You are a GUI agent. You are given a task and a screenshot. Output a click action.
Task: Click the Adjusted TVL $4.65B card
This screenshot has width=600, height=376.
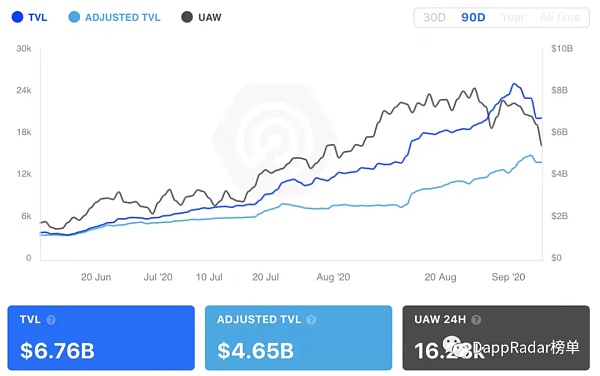tap(298, 338)
